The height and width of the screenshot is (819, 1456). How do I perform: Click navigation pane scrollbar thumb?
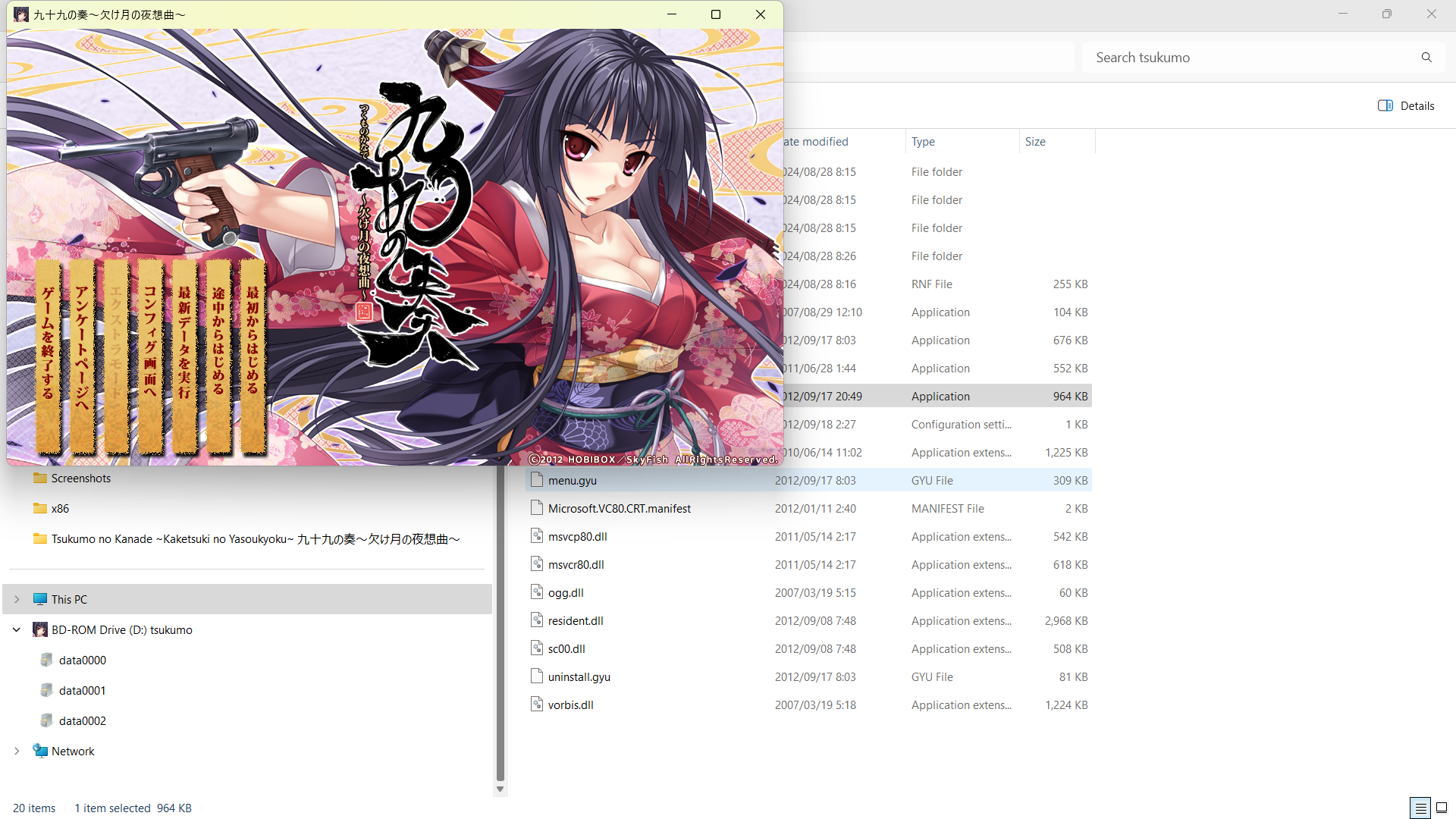coord(500,623)
